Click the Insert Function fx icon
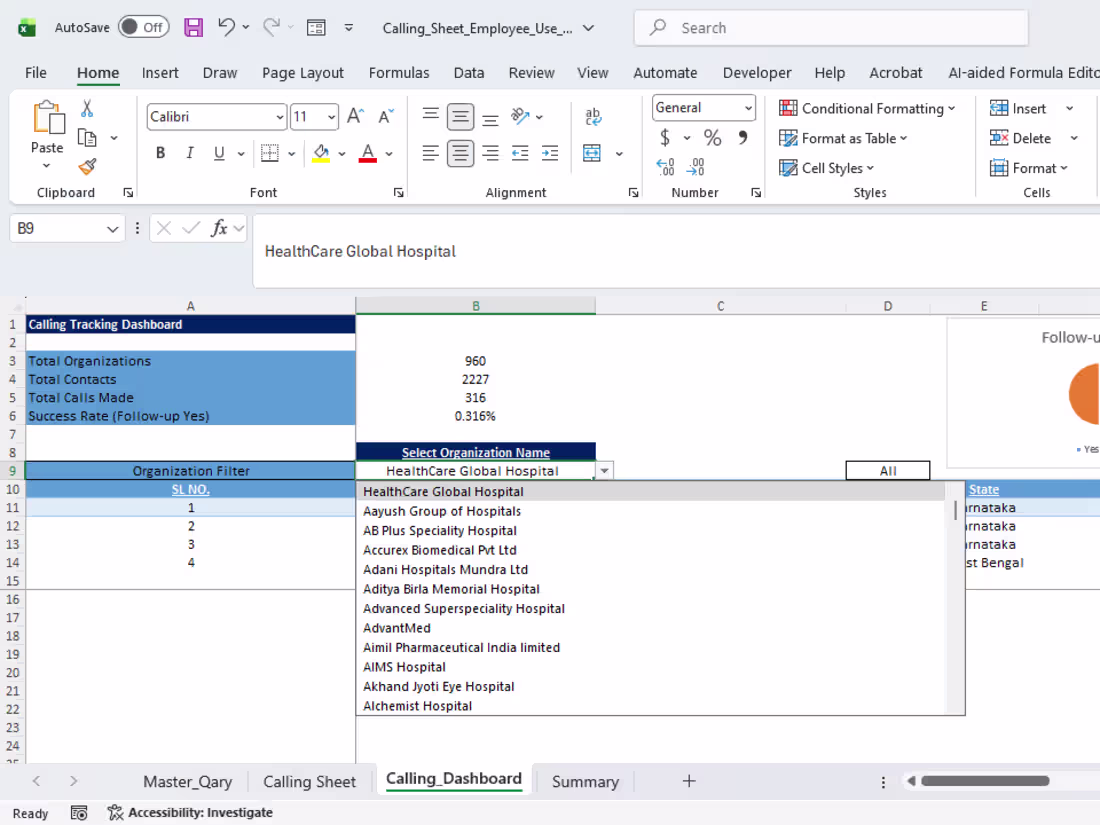The height and width of the screenshot is (825, 1100). click(x=220, y=229)
